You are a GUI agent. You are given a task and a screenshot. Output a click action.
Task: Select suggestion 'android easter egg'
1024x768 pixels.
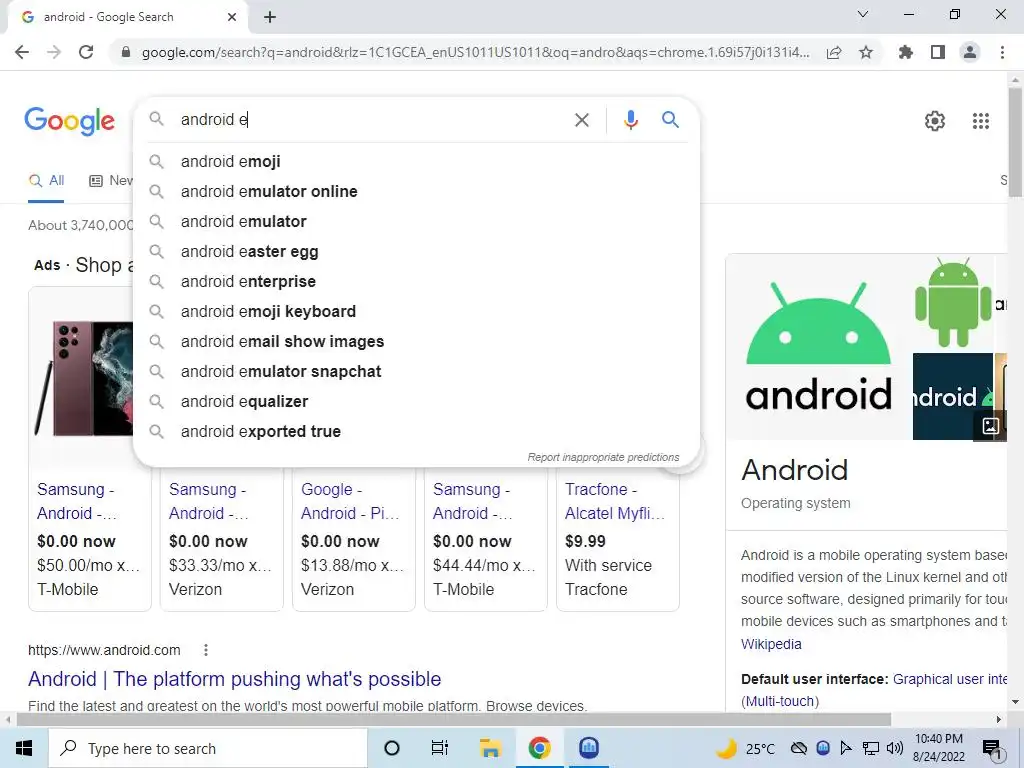click(416, 251)
